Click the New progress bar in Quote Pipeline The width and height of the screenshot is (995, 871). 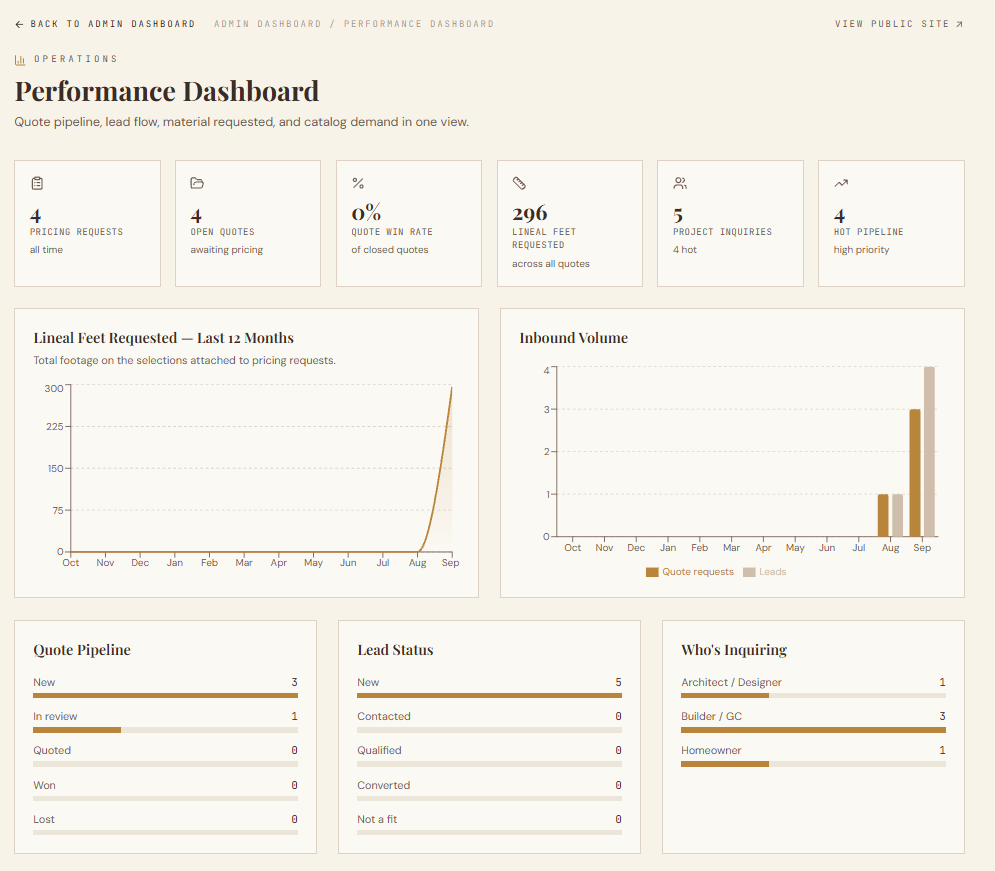click(x=165, y=696)
